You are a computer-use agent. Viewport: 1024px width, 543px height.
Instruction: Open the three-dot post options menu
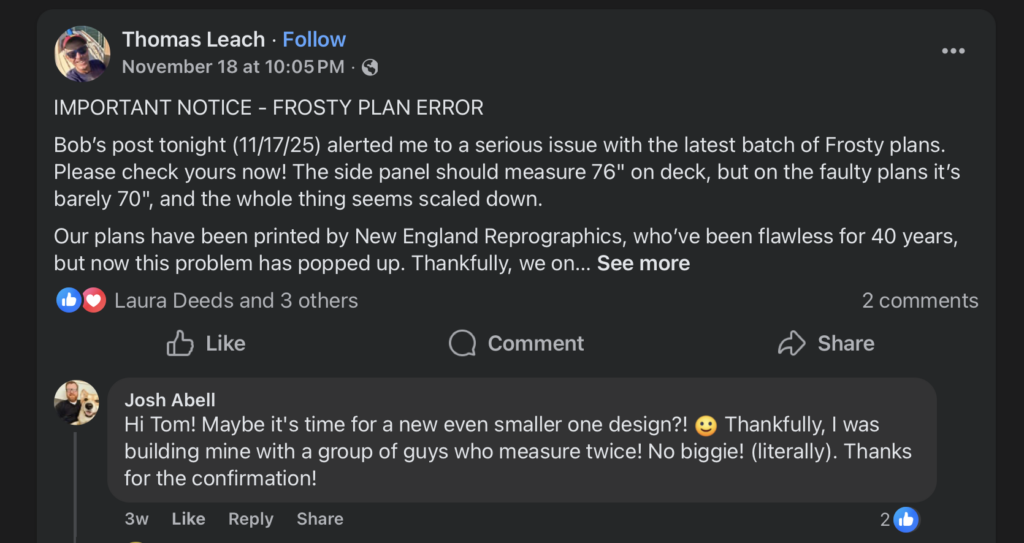coord(953,51)
